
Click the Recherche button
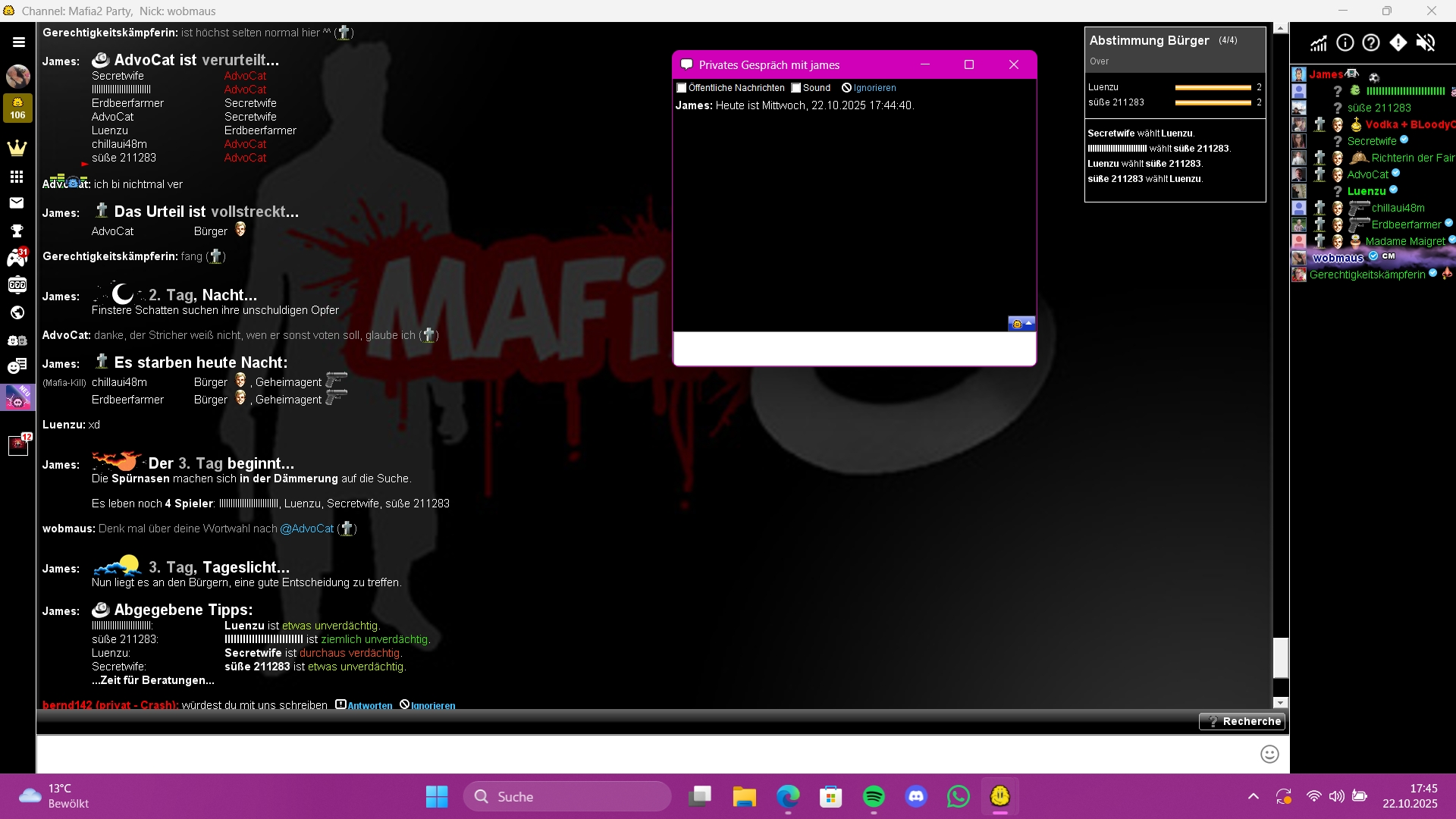[x=1242, y=721]
